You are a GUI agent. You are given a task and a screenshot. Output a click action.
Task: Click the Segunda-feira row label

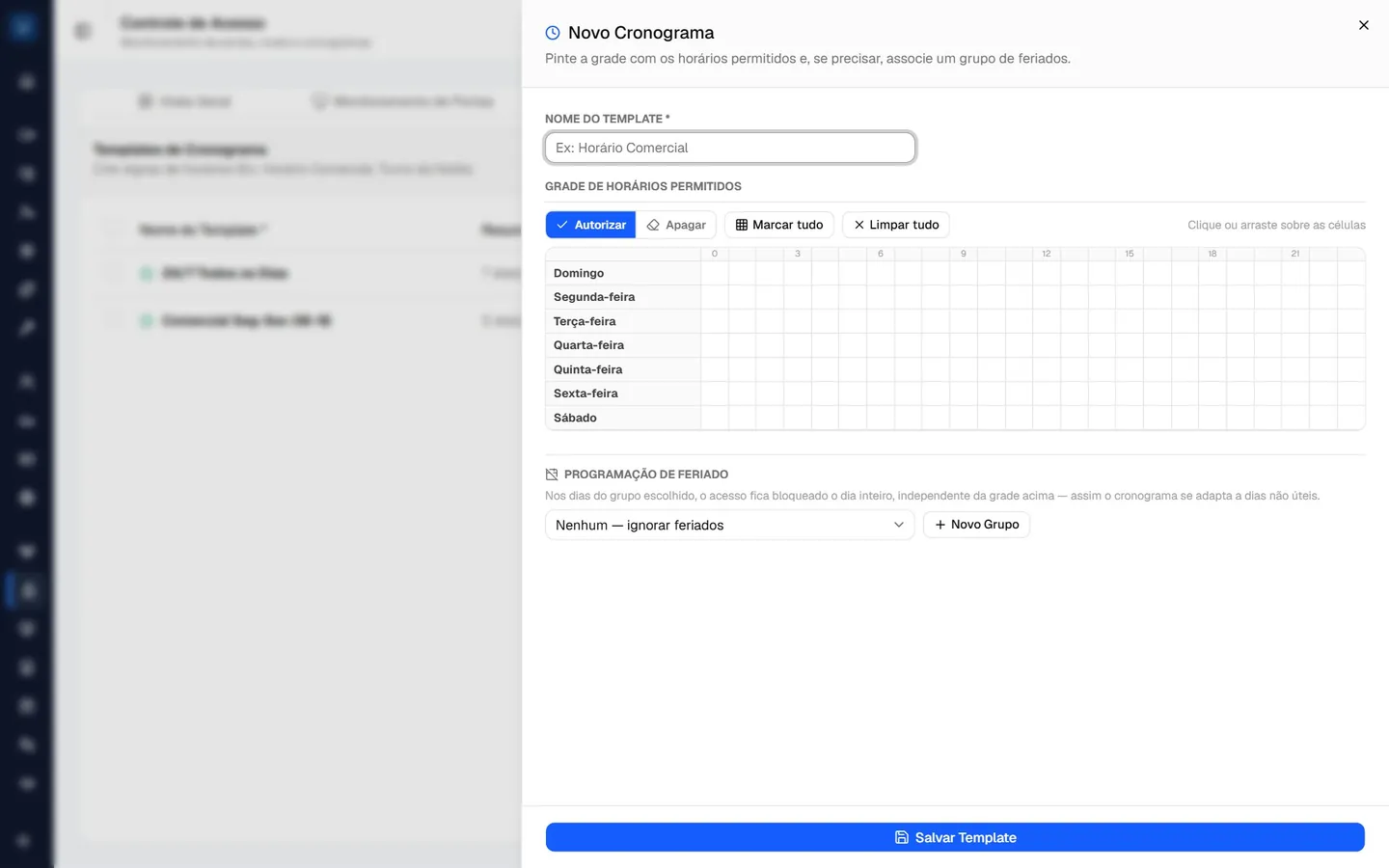[594, 297]
